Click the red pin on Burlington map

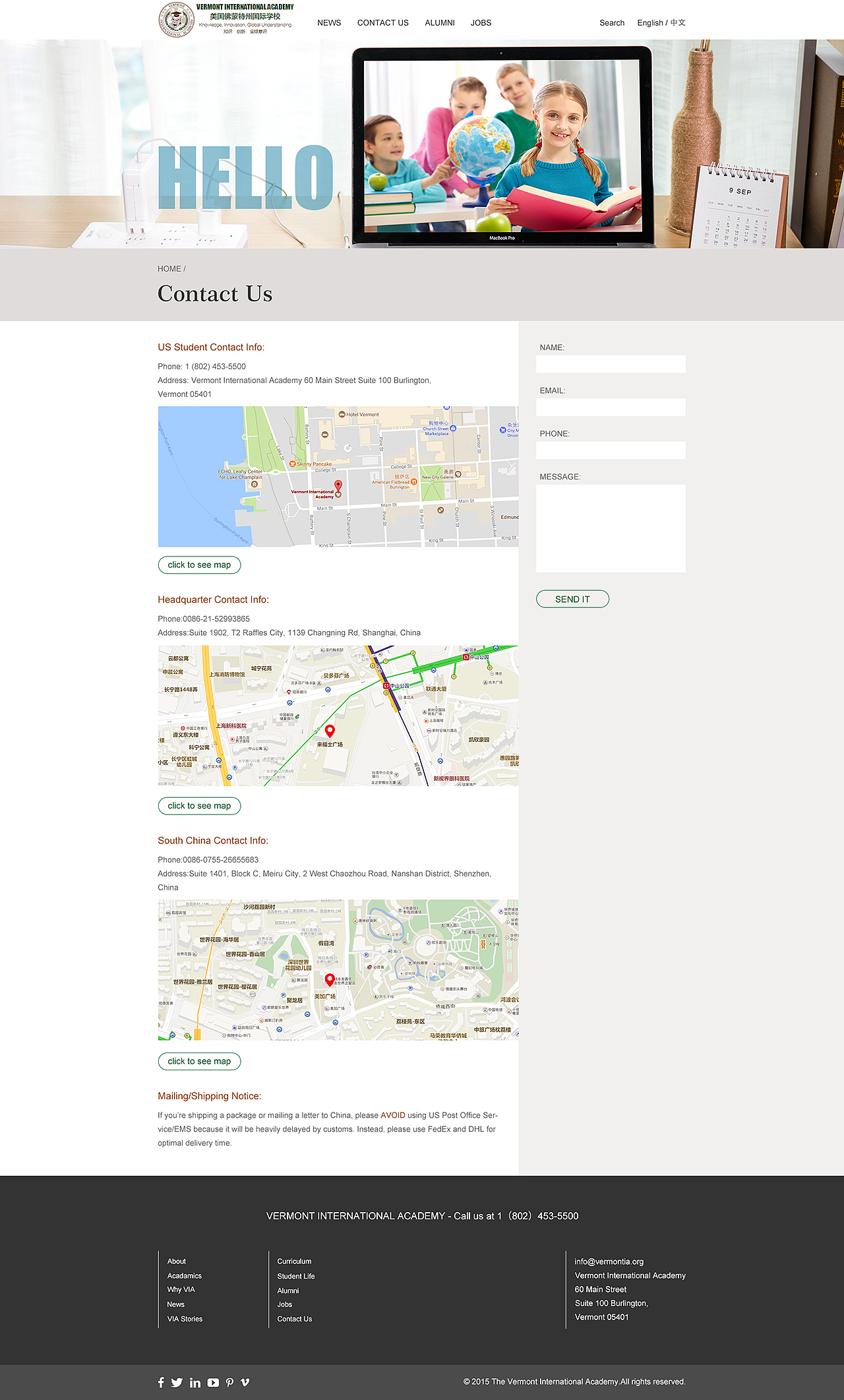coord(338,487)
